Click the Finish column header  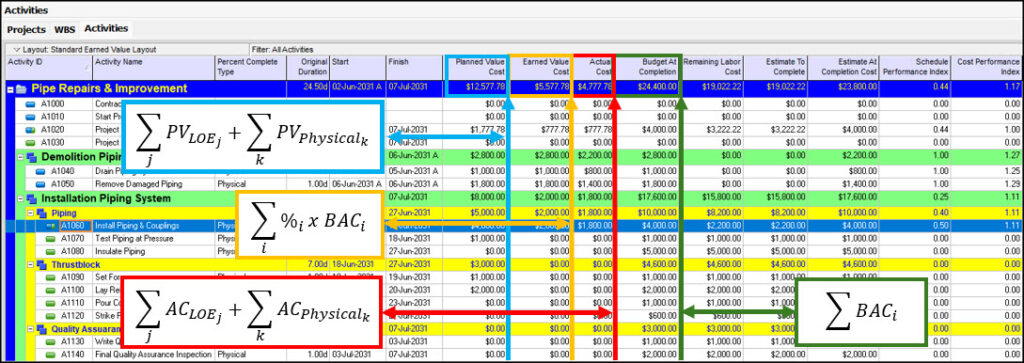point(414,67)
